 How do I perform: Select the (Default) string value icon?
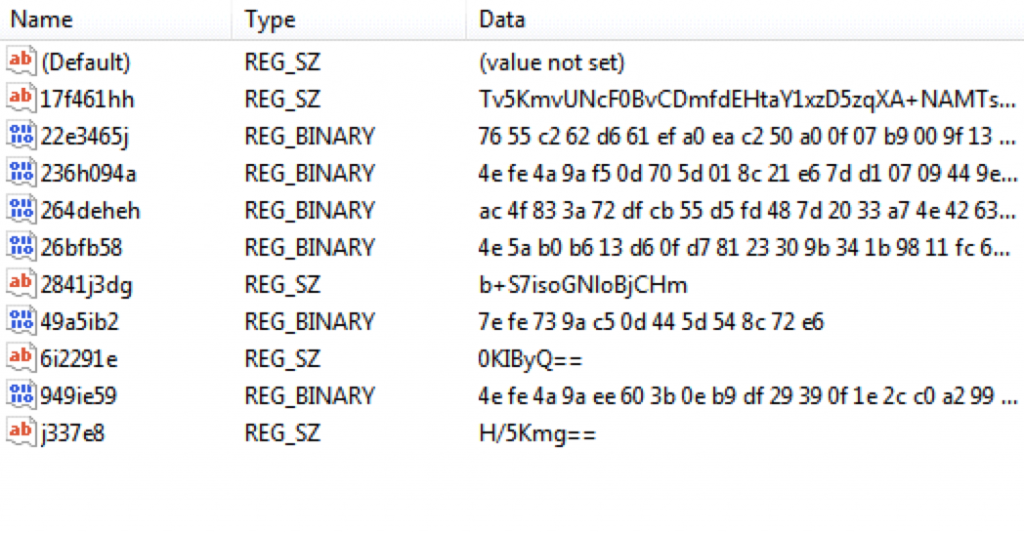[20, 61]
